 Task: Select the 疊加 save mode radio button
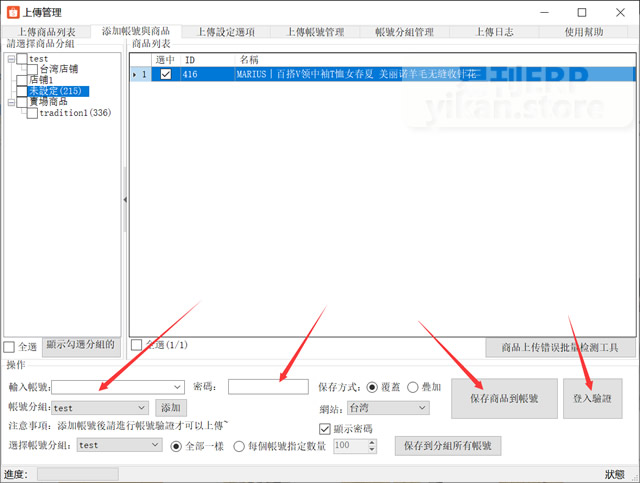point(413,387)
